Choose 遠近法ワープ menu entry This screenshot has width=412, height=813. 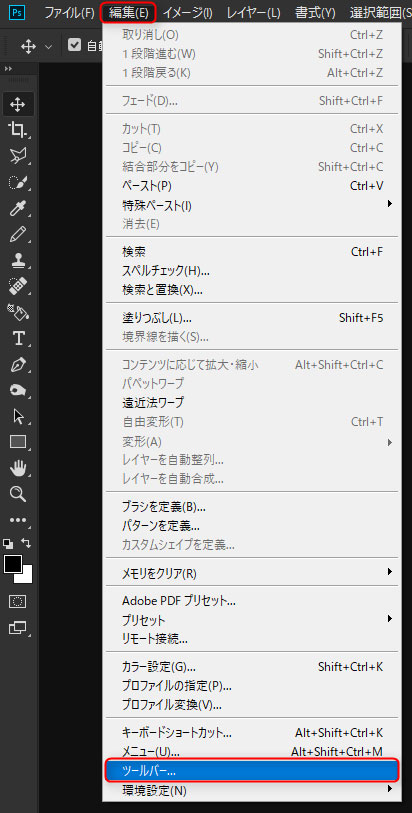point(252,402)
